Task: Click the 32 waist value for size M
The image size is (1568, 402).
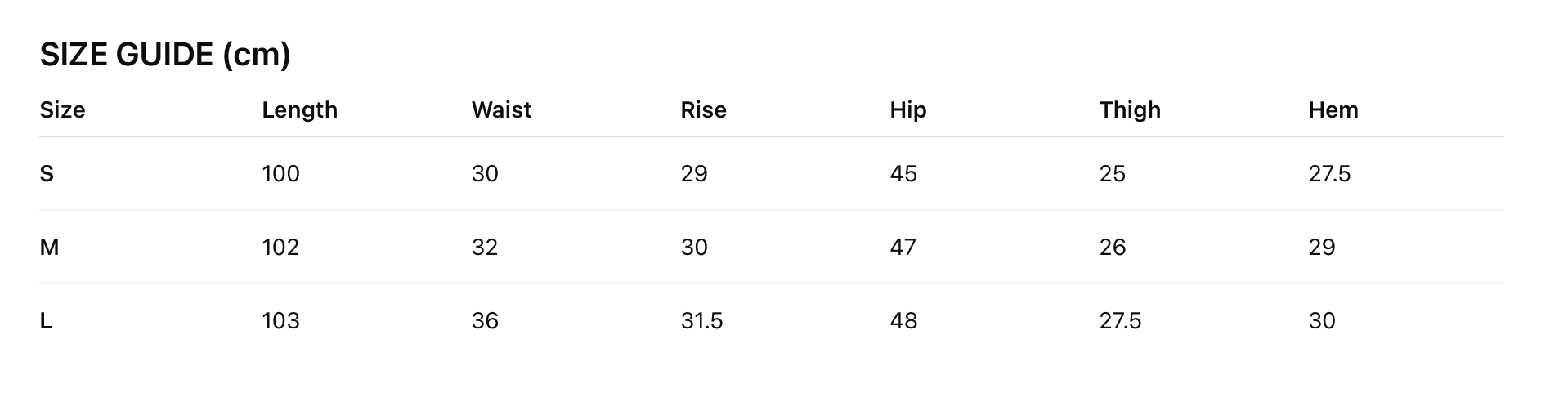Action: [485, 247]
